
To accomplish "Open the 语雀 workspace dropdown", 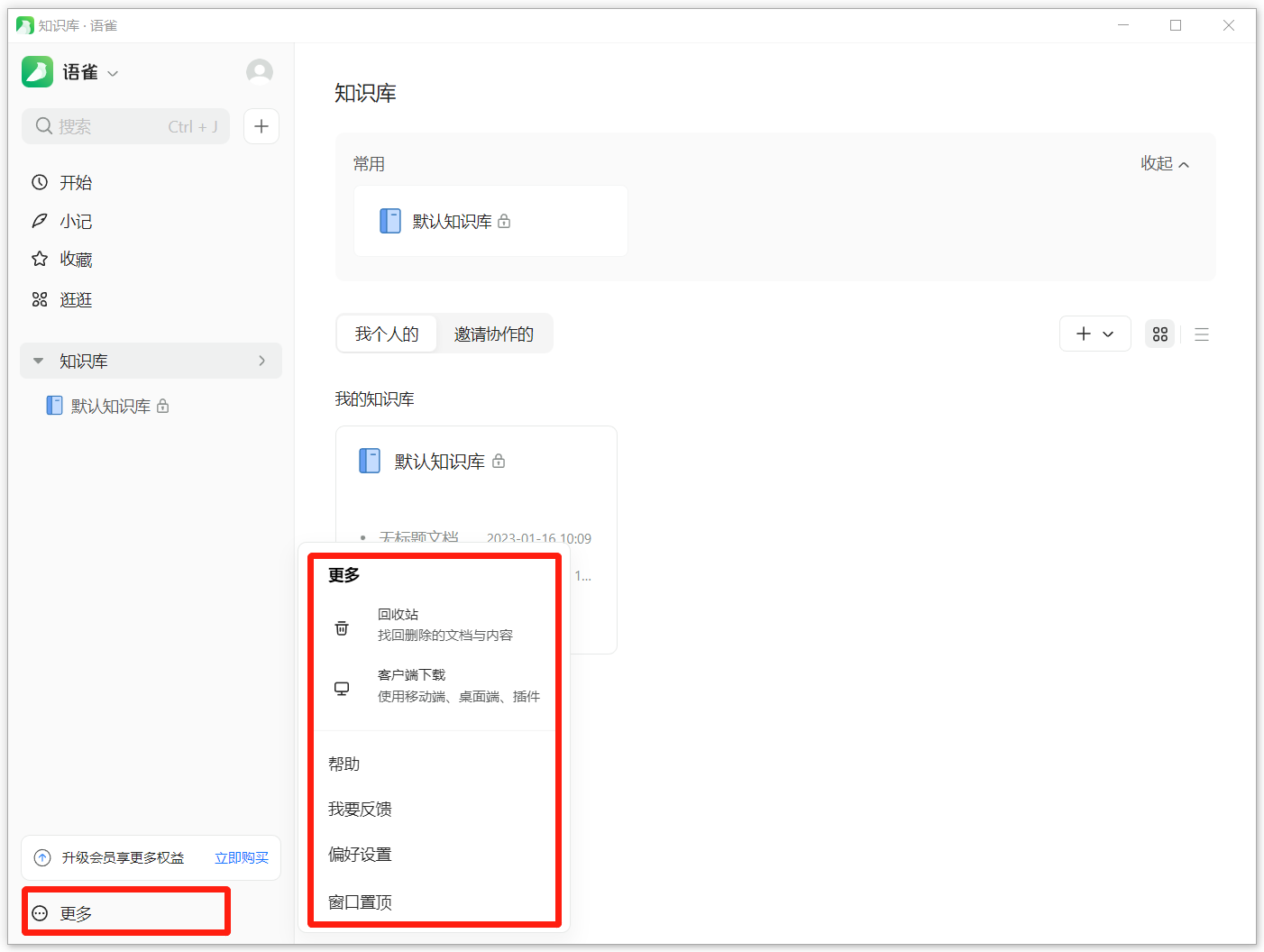I will [x=90, y=73].
